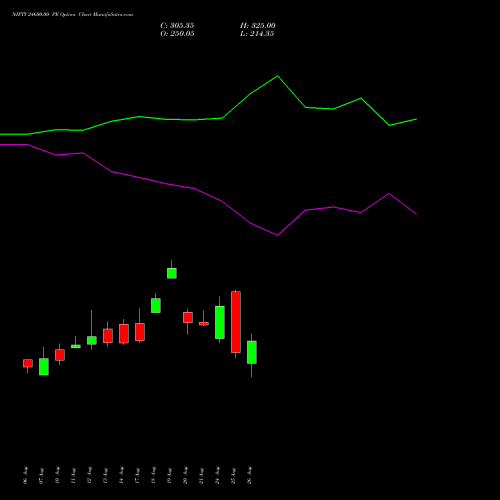The image size is (500, 500).
Task: Click the 13 Aug date label
Action: coord(106,475)
